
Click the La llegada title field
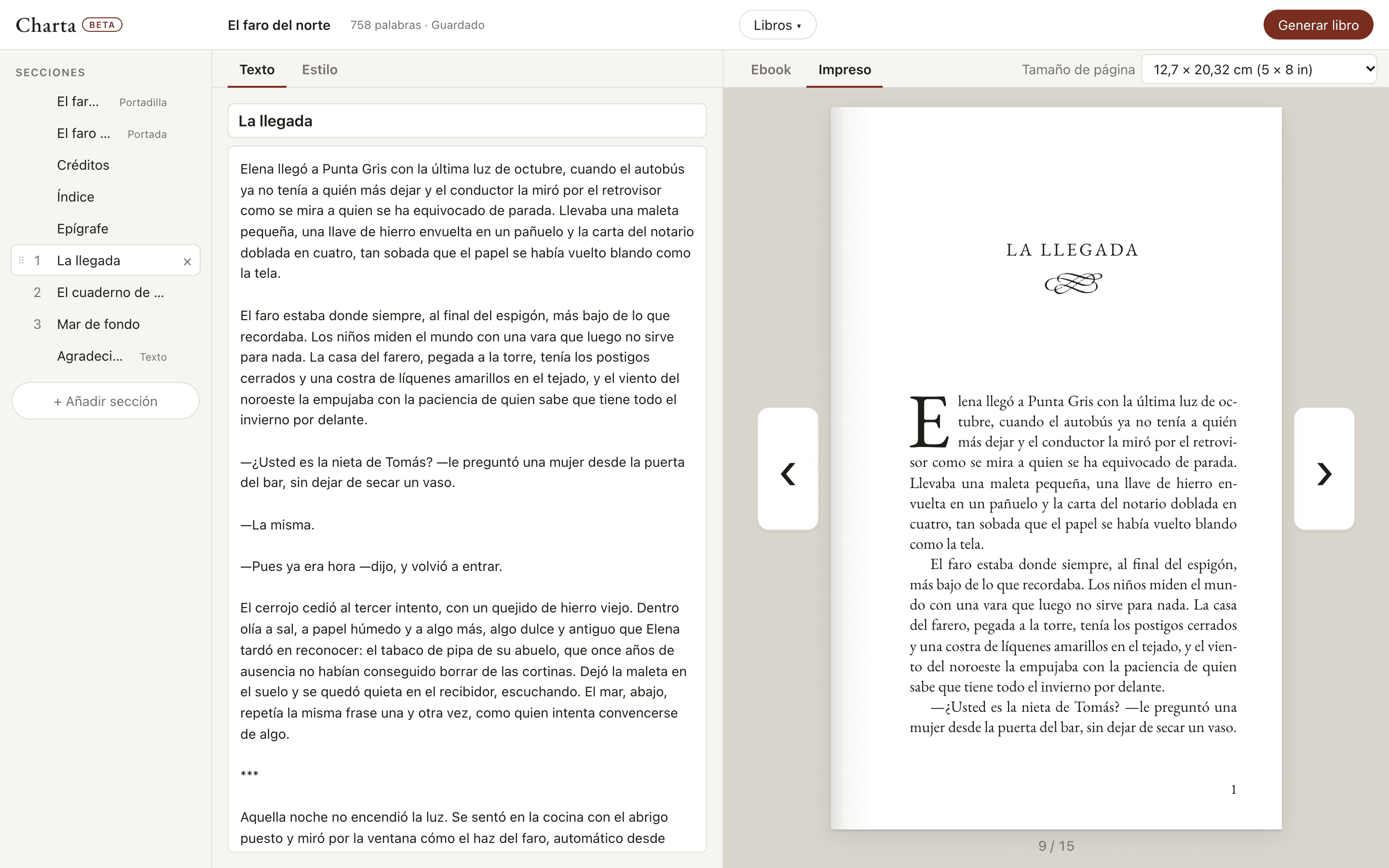point(467,121)
